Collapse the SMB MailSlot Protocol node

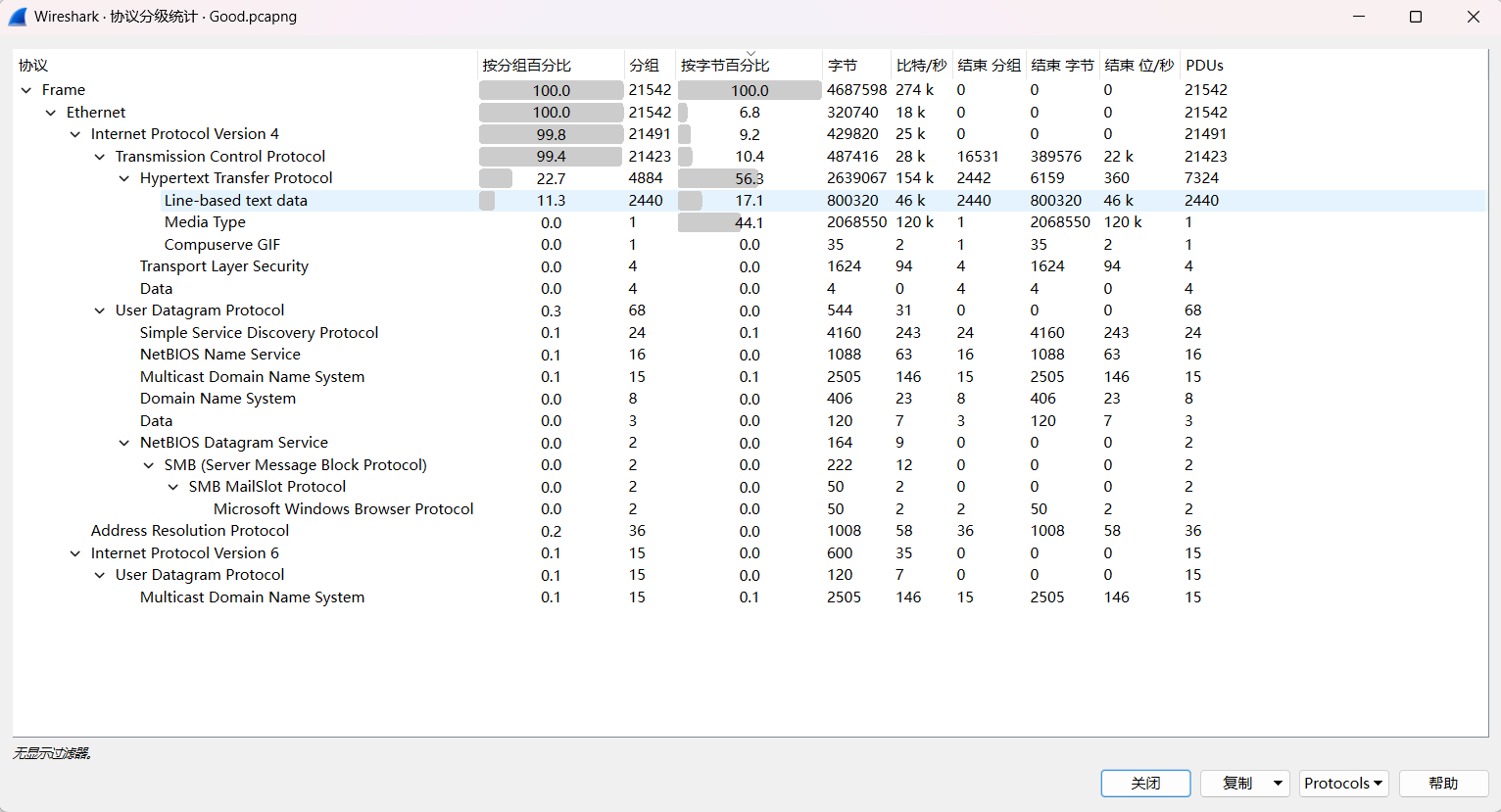coord(173,487)
